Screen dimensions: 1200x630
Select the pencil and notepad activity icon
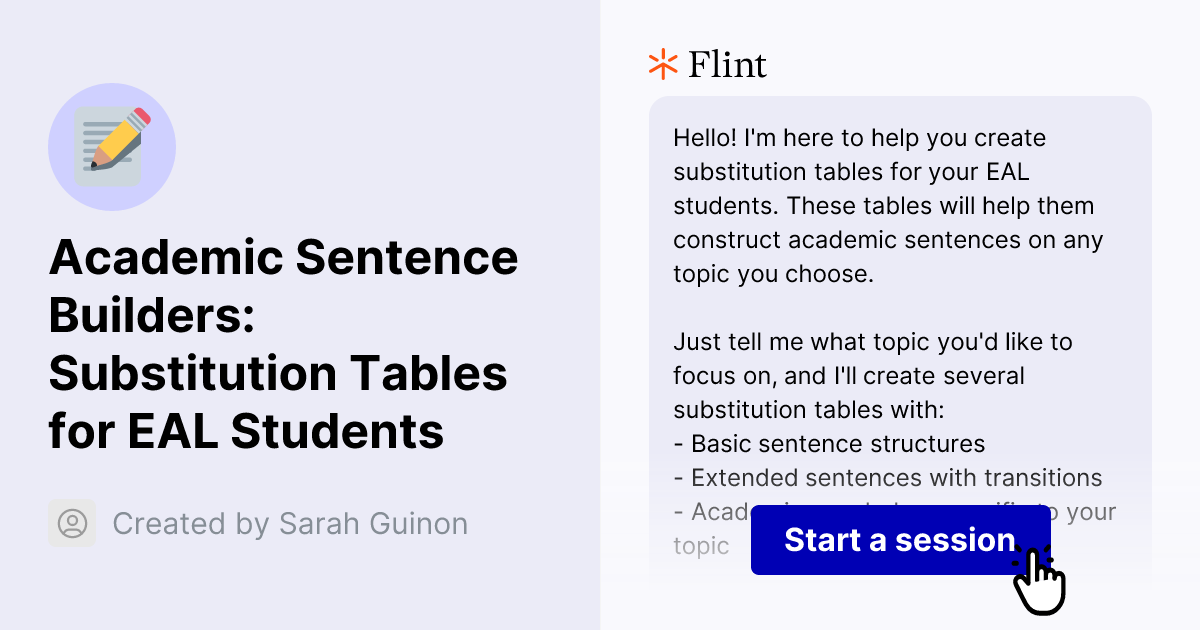(113, 147)
